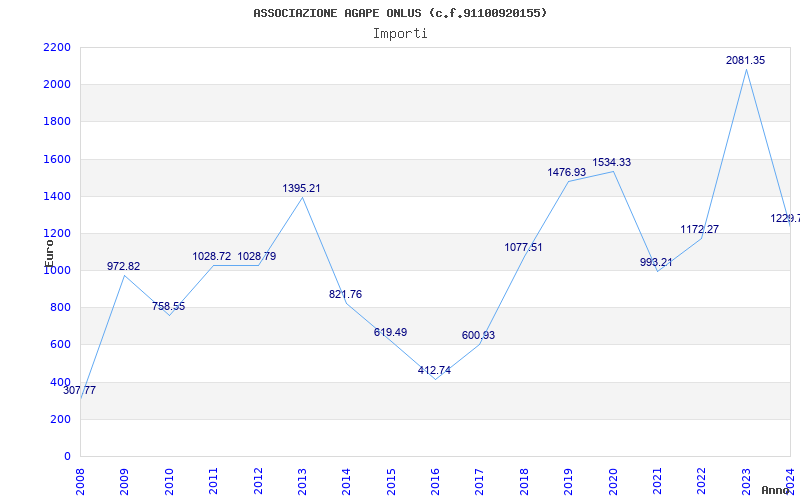Click the 1476.93 data label
The height and width of the screenshot is (500, 800).
coord(566,172)
